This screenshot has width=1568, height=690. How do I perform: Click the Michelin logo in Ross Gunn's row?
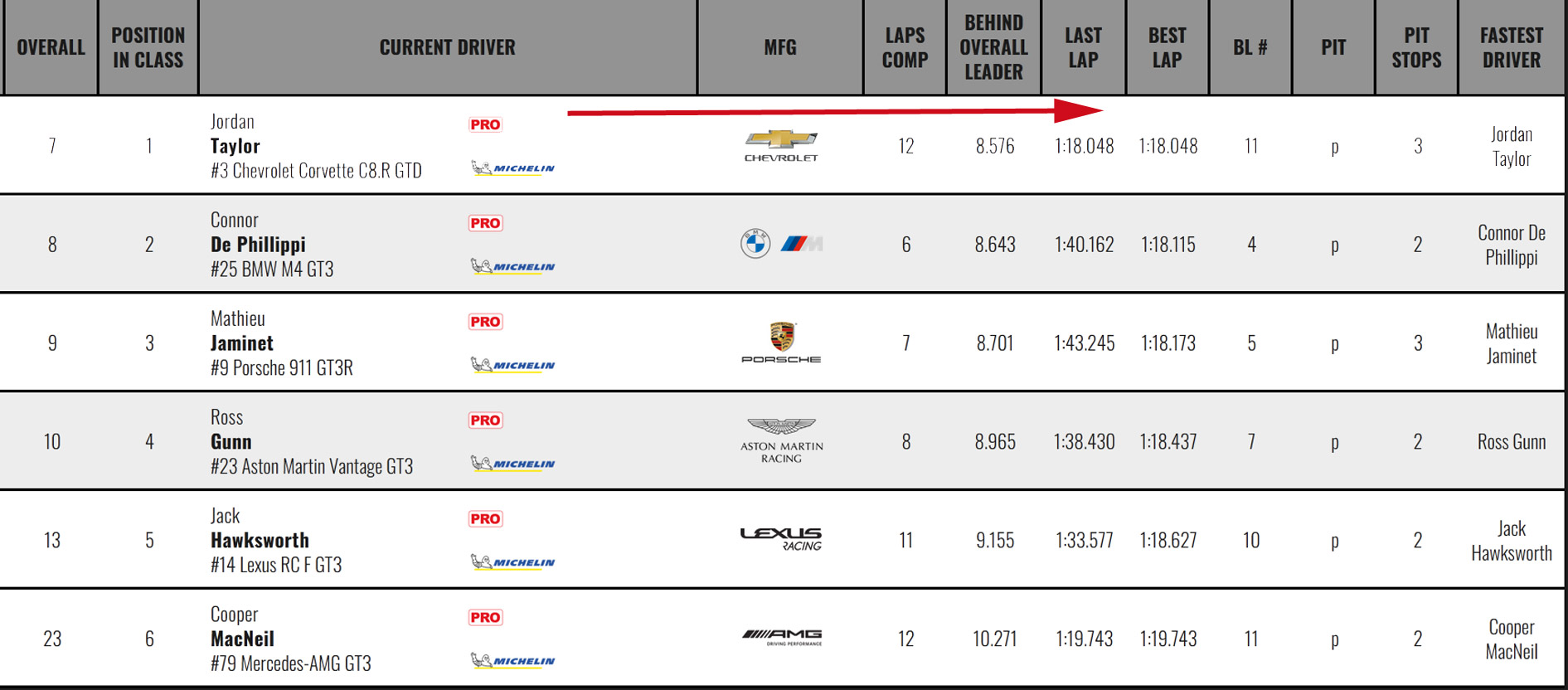click(x=513, y=464)
